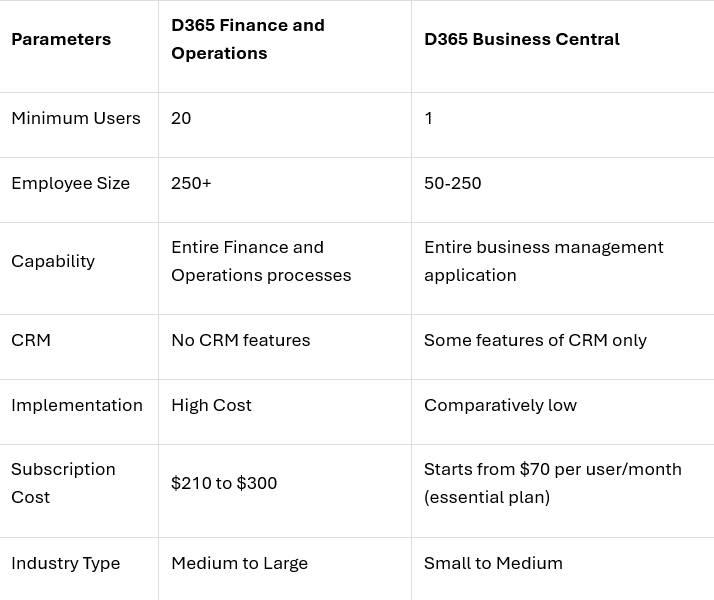Click the Implementation row label

[x=77, y=406]
